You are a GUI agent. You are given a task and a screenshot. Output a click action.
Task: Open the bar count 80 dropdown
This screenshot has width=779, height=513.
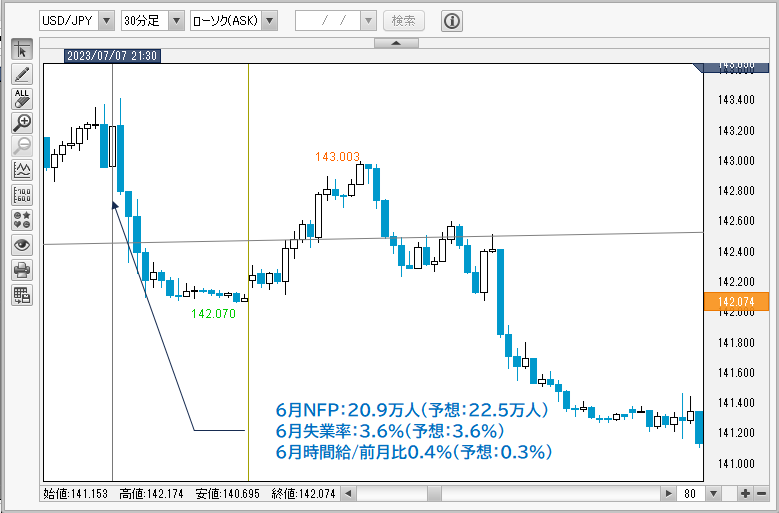click(713, 494)
